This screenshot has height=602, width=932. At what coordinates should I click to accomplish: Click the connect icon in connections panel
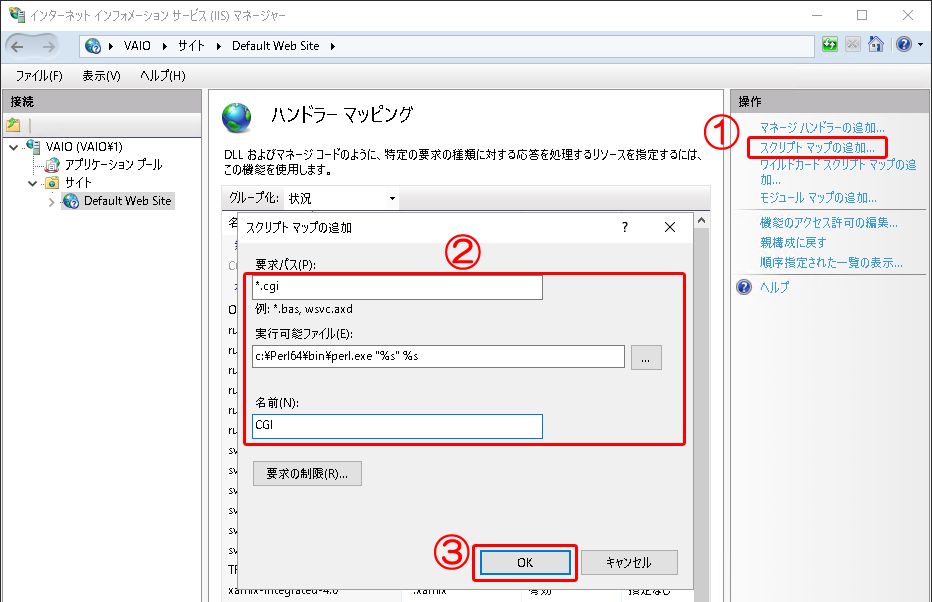pos(14,125)
